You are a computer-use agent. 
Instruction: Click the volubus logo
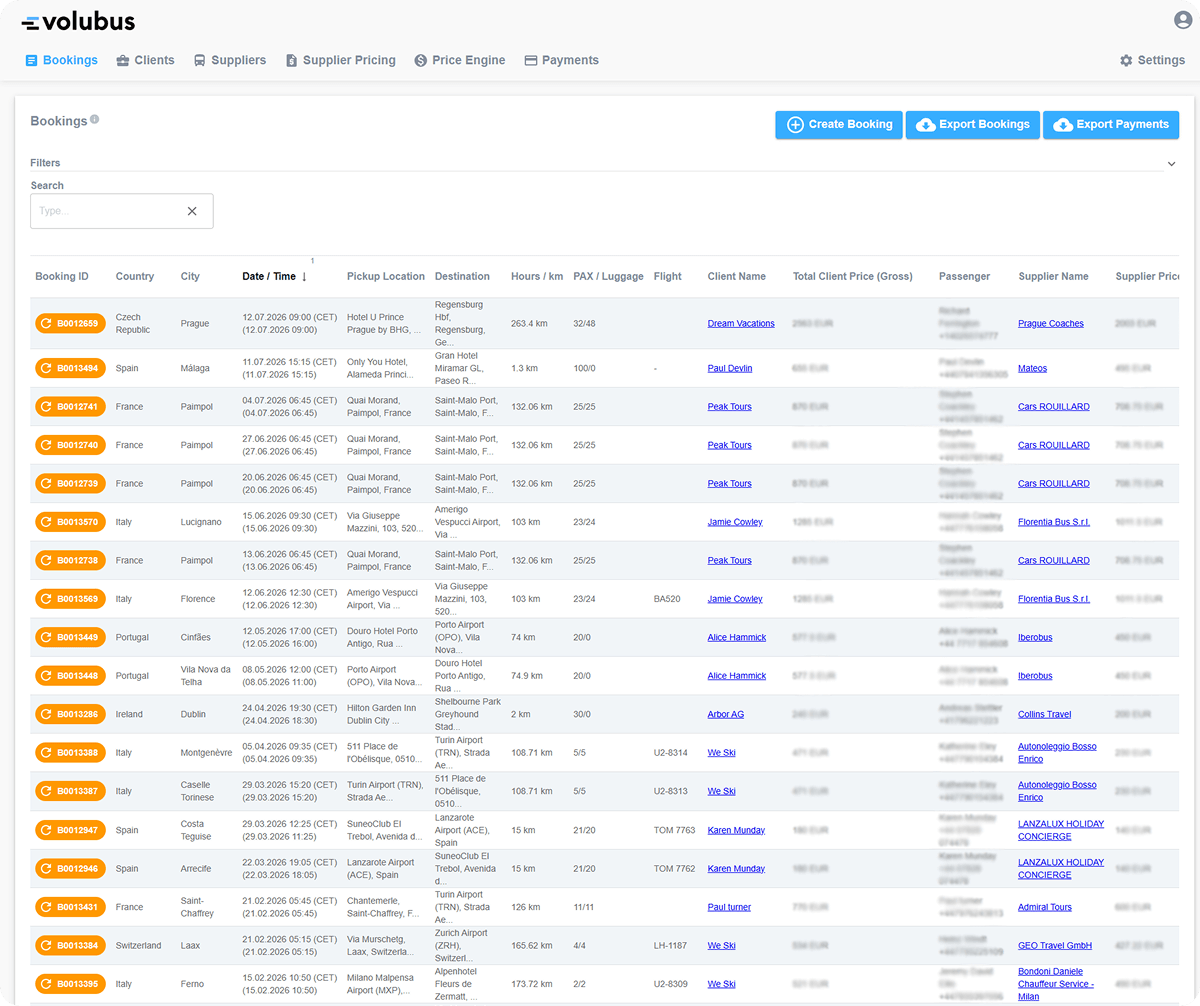tap(78, 22)
